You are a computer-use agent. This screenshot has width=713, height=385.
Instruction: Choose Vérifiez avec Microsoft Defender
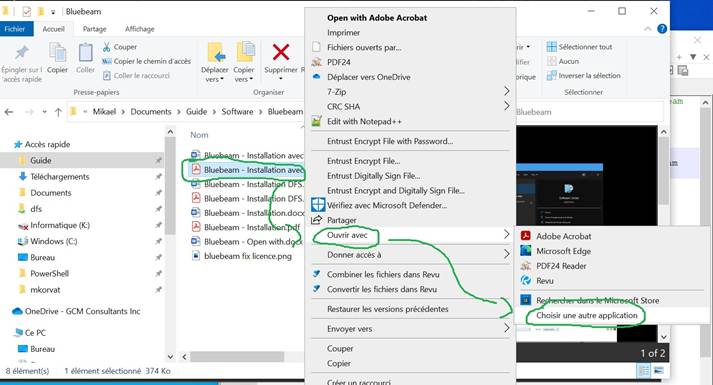coord(387,205)
